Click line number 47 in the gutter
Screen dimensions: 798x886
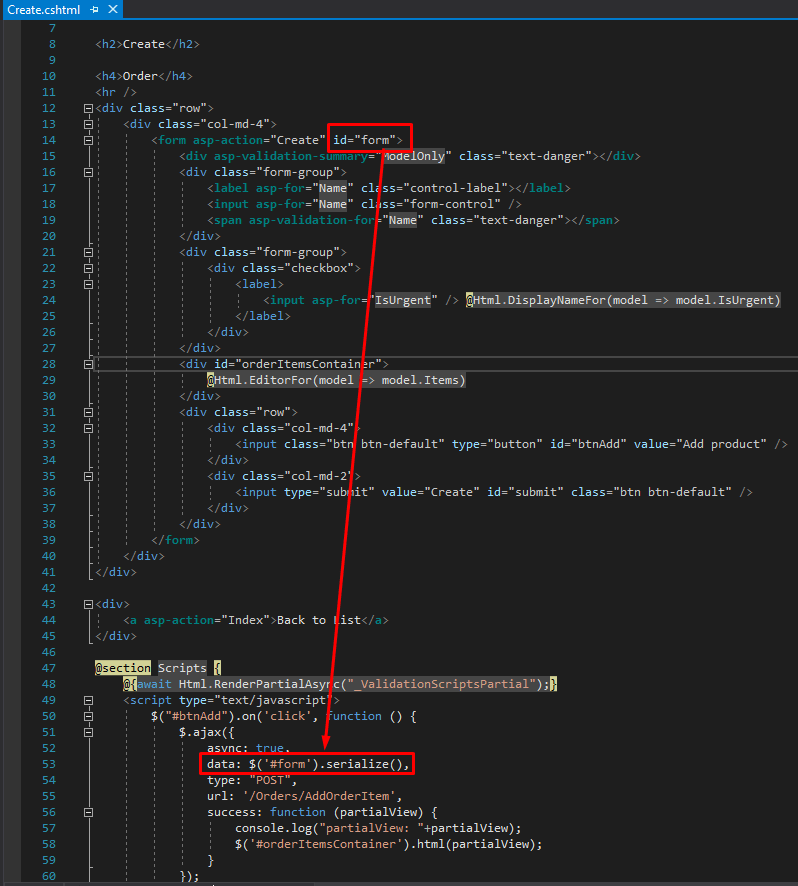click(49, 668)
